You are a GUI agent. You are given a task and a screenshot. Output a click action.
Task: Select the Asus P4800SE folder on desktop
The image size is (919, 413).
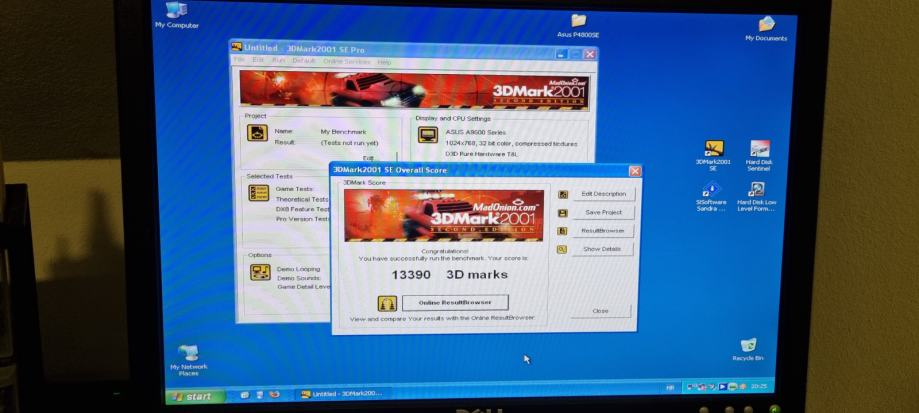point(578,26)
